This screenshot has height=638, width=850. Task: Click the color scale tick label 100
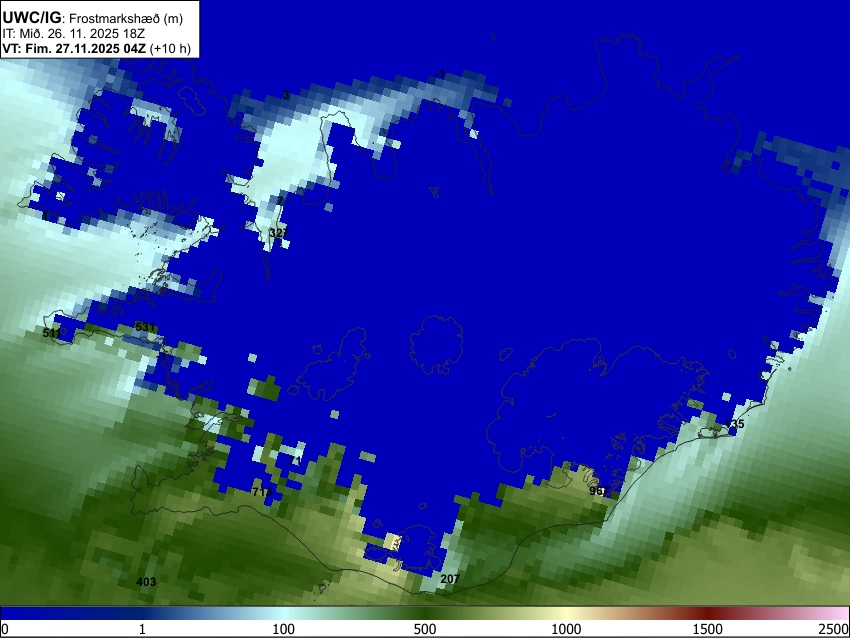[x=284, y=629]
